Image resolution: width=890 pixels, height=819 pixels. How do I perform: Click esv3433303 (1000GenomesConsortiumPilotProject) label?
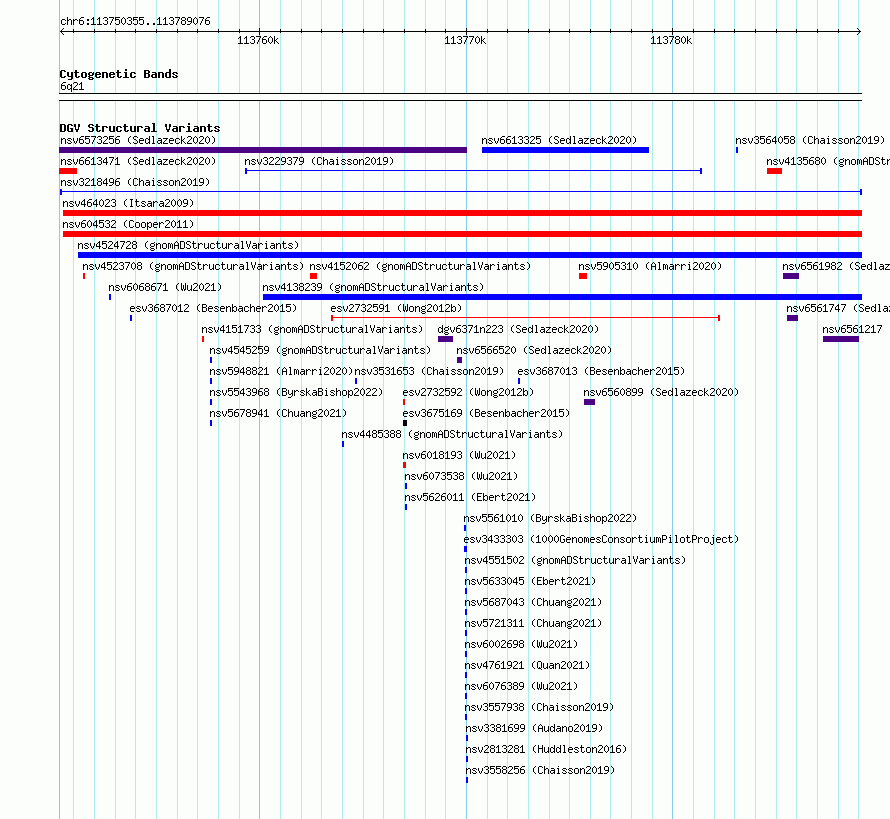601,539
